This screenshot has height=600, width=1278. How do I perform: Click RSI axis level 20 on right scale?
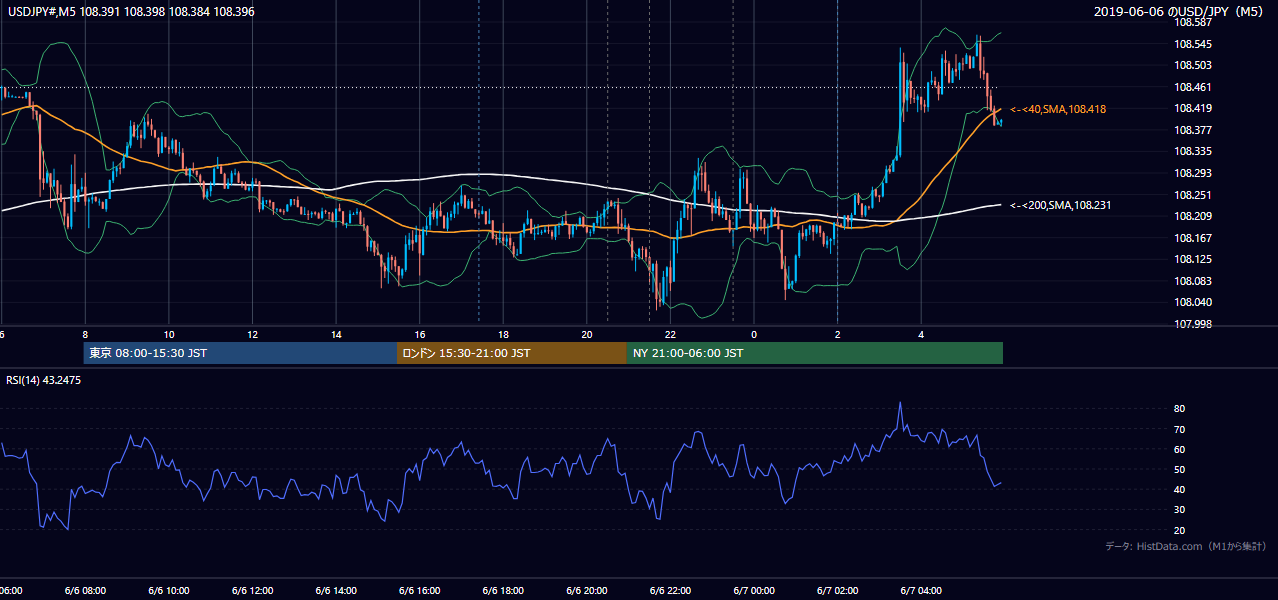(x=1180, y=530)
